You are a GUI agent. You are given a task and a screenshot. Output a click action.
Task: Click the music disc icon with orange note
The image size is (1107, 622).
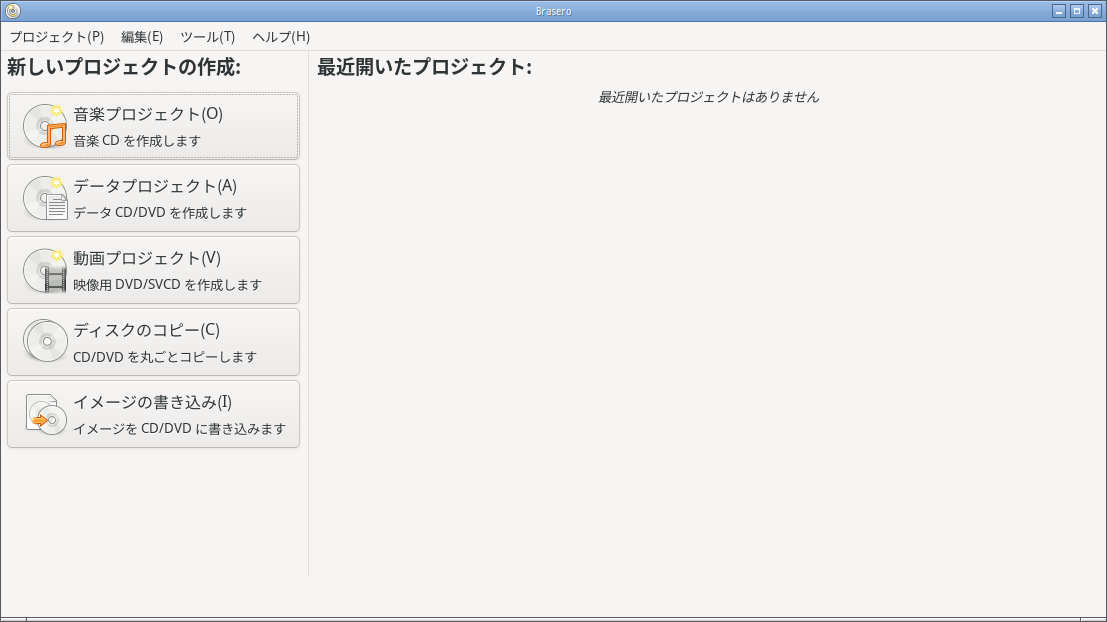45,126
